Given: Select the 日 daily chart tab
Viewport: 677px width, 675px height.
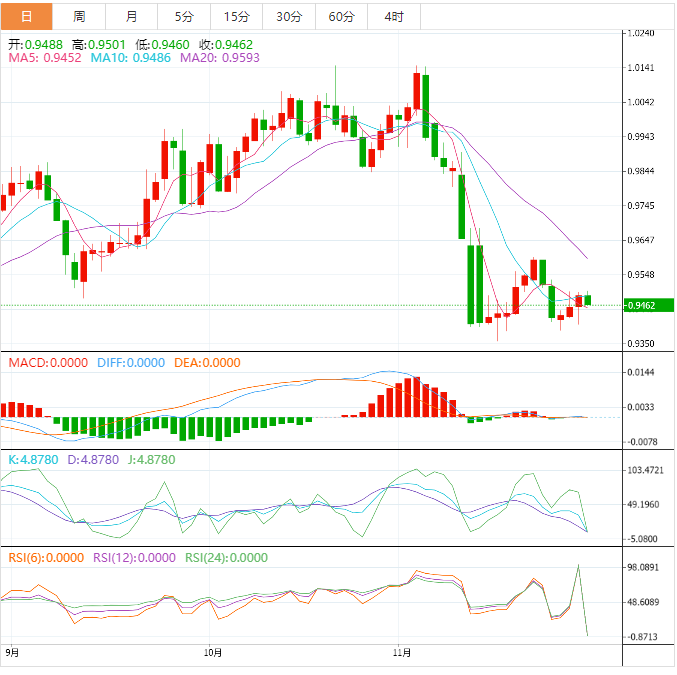Looking at the screenshot, I should 25,17.
